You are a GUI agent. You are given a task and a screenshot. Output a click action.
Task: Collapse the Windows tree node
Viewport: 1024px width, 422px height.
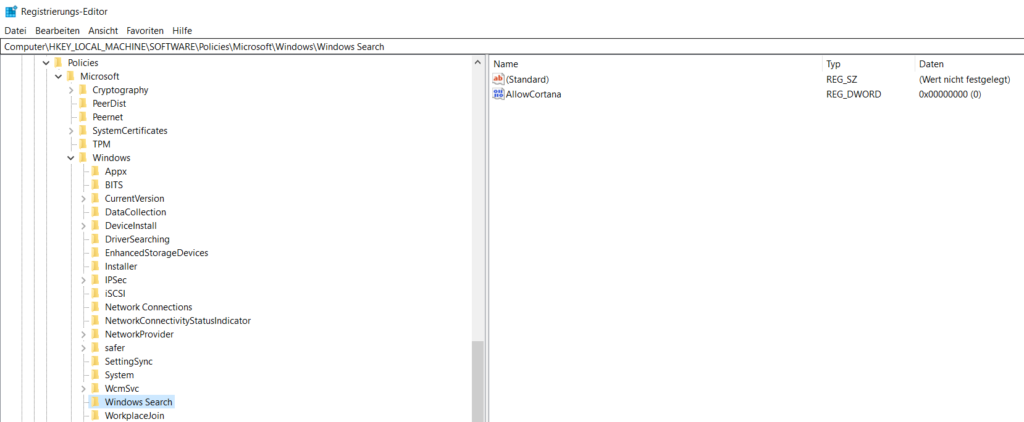coord(71,158)
